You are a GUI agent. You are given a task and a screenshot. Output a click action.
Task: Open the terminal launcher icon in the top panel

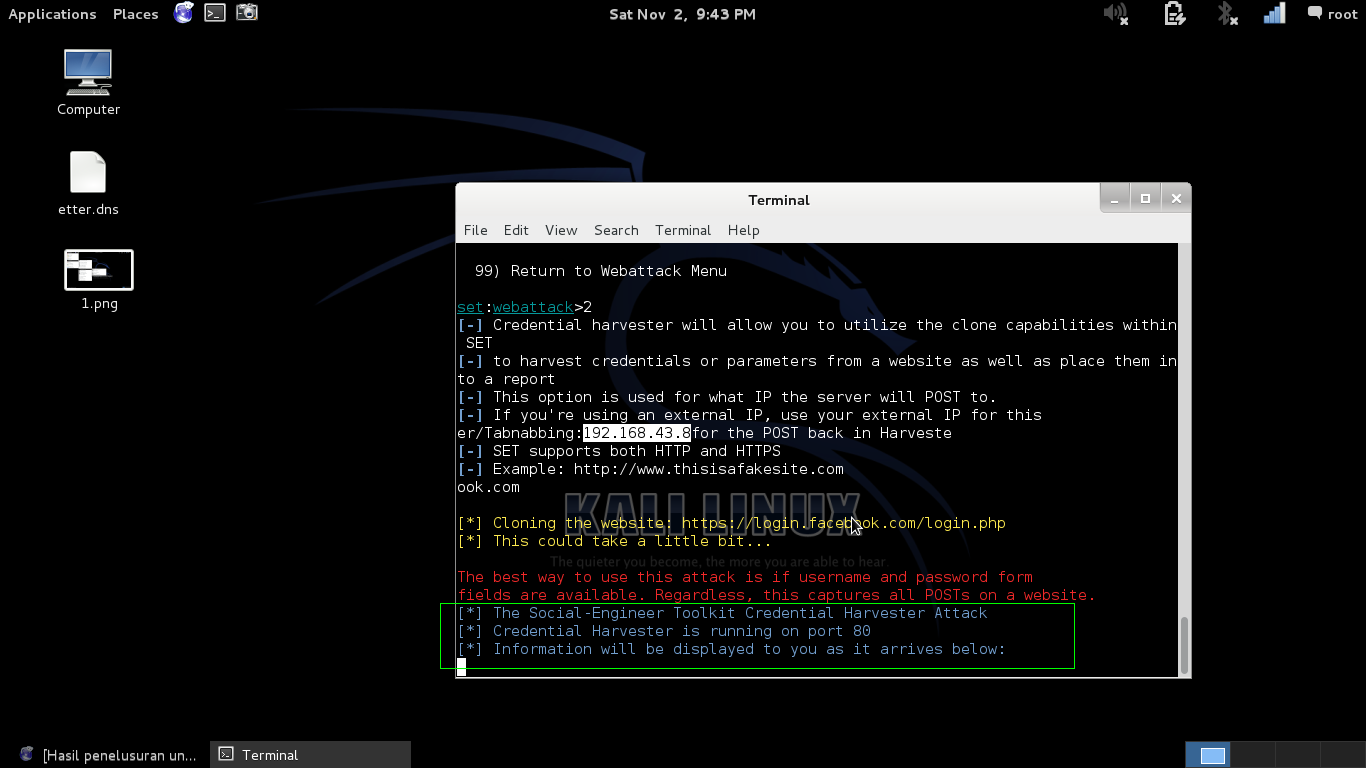pyautogui.click(x=215, y=13)
